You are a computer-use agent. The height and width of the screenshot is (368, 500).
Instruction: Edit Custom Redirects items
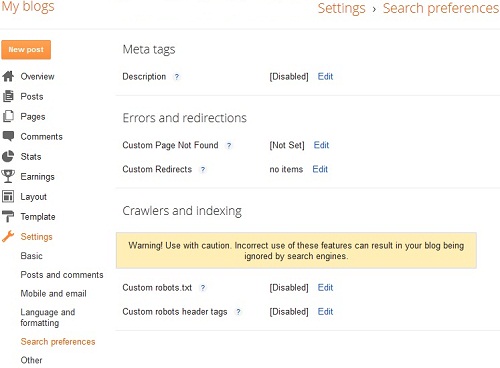coord(320,169)
